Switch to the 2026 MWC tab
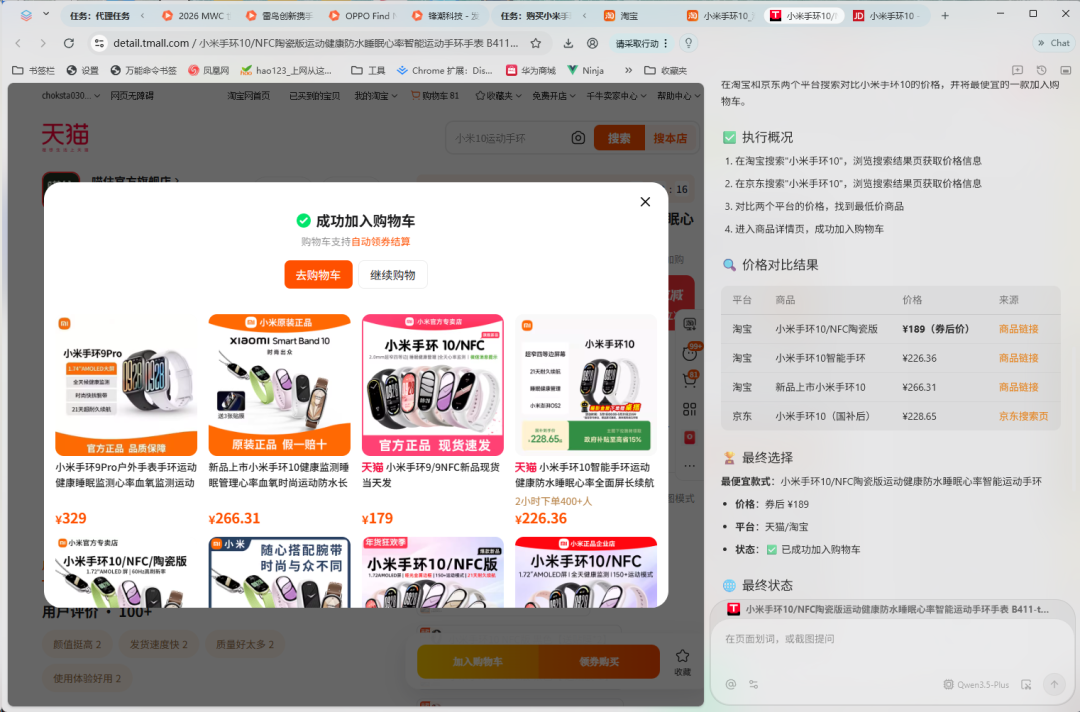This screenshot has height=712, width=1080. 196,15
